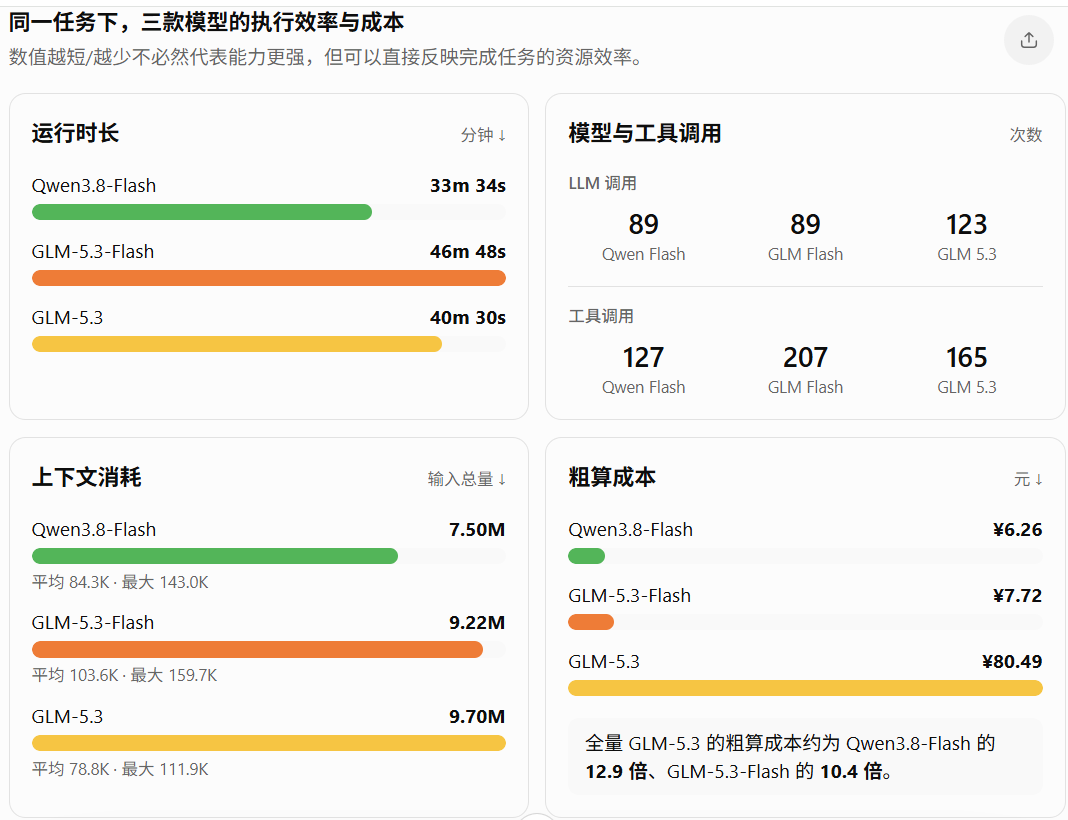
Task: Click the 分钟 sort indicator in 运行时长
Action: pos(483,135)
